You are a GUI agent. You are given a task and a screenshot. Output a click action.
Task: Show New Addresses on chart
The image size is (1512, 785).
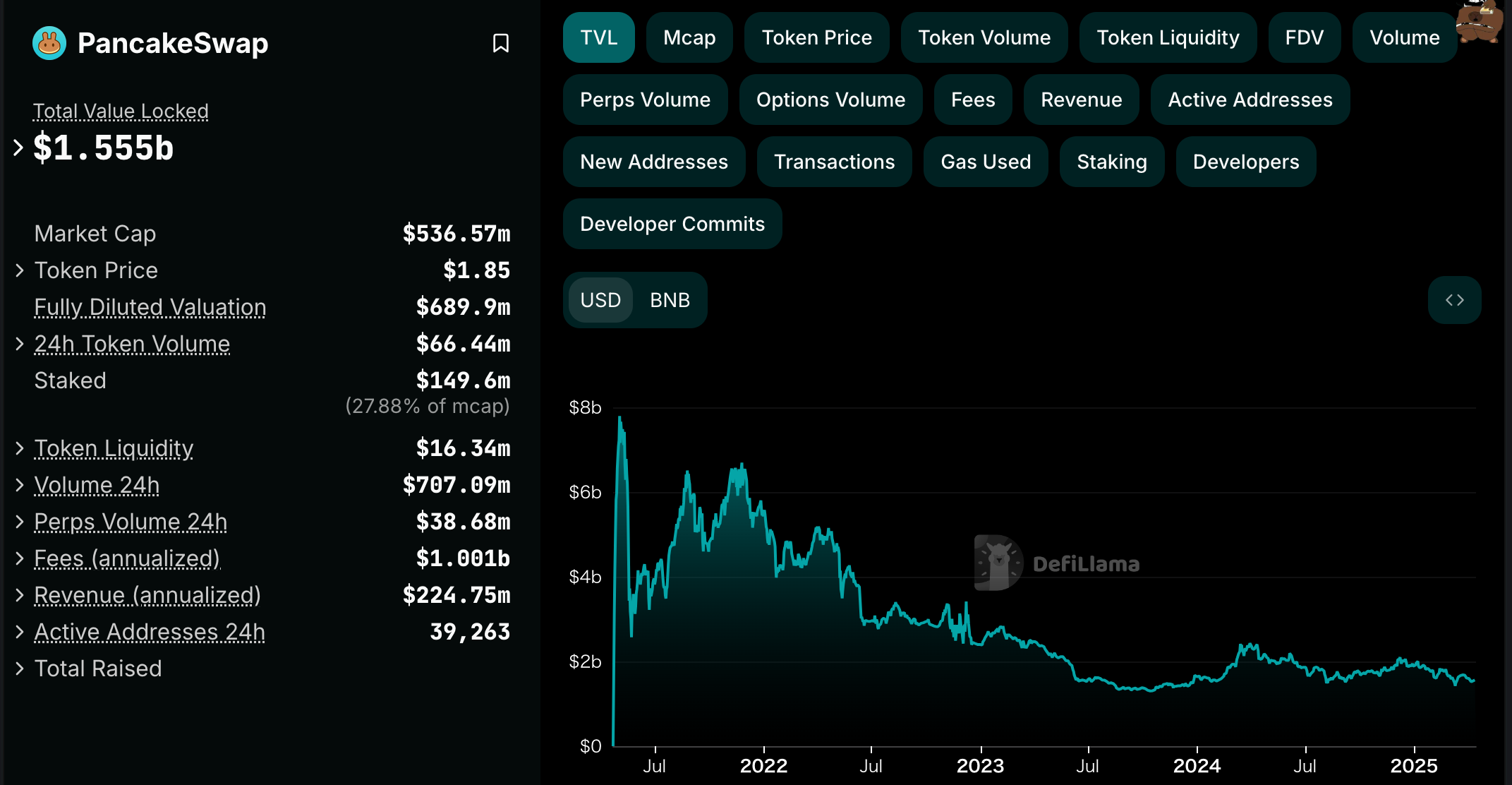click(654, 162)
